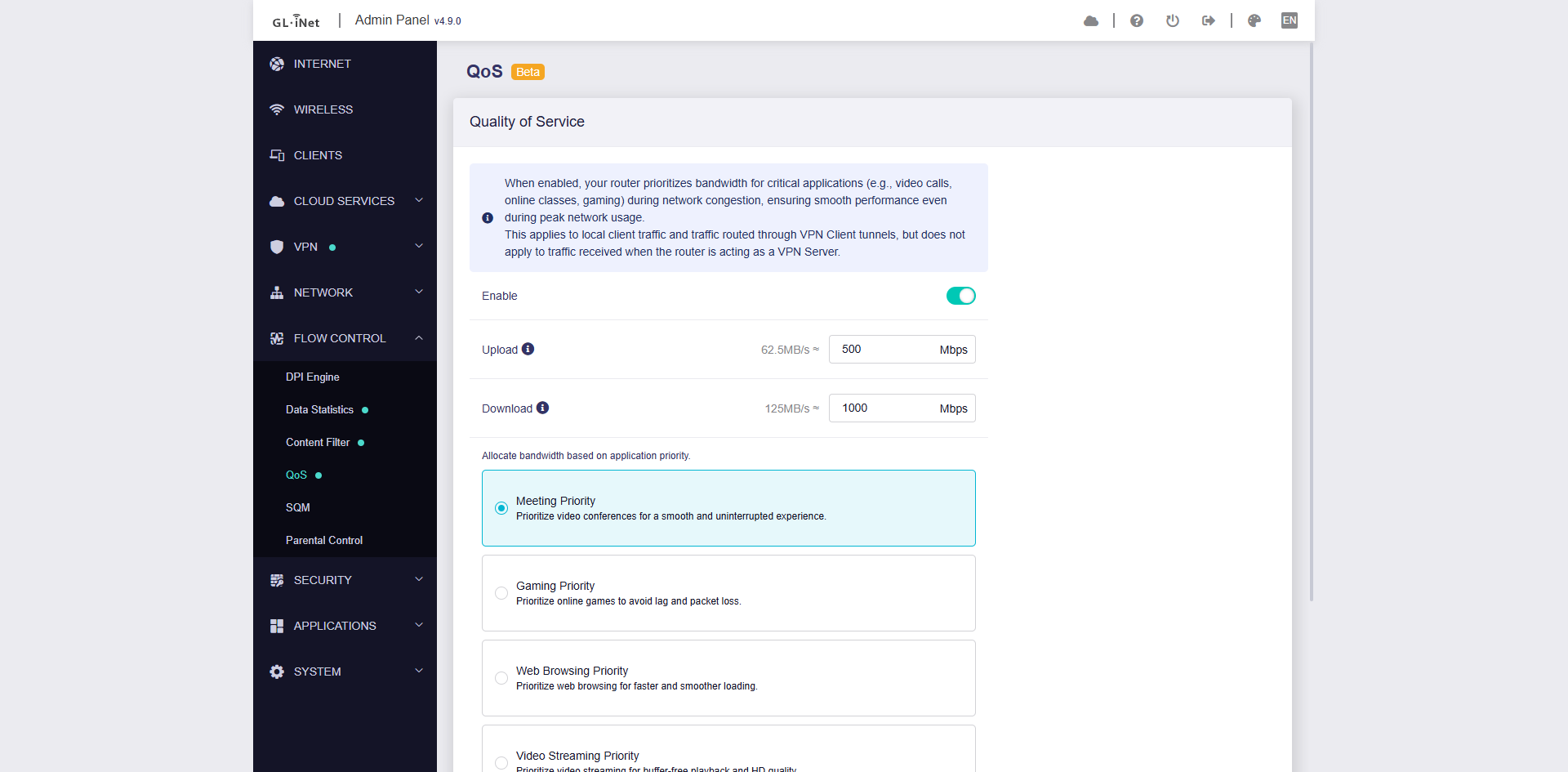This screenshot has width=1568, height=772.
Task: Open the theme palette icon
Action: tap(1254, 21)
